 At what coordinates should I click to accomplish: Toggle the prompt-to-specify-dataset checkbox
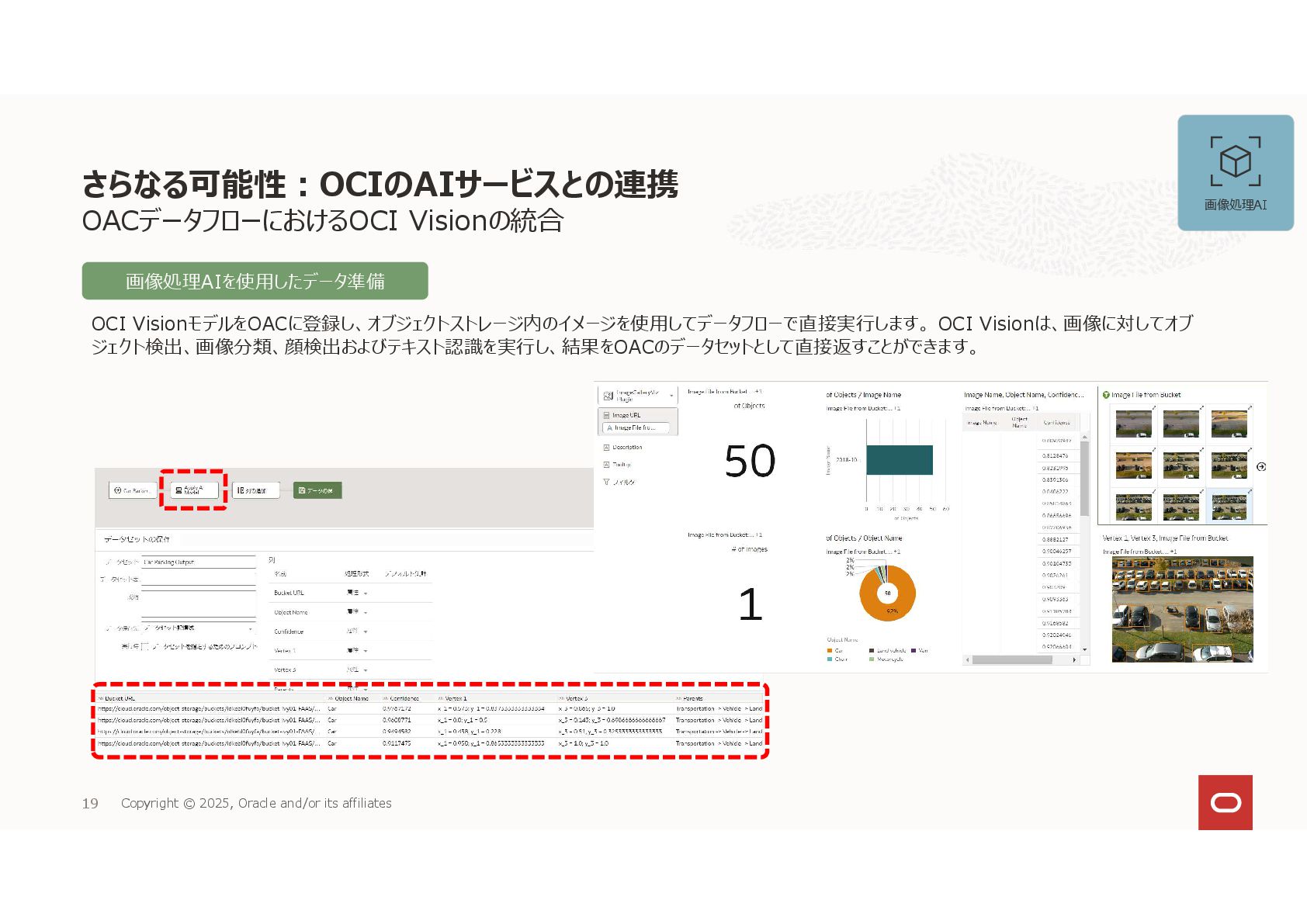pyautogui.click(x=144, y=646)
